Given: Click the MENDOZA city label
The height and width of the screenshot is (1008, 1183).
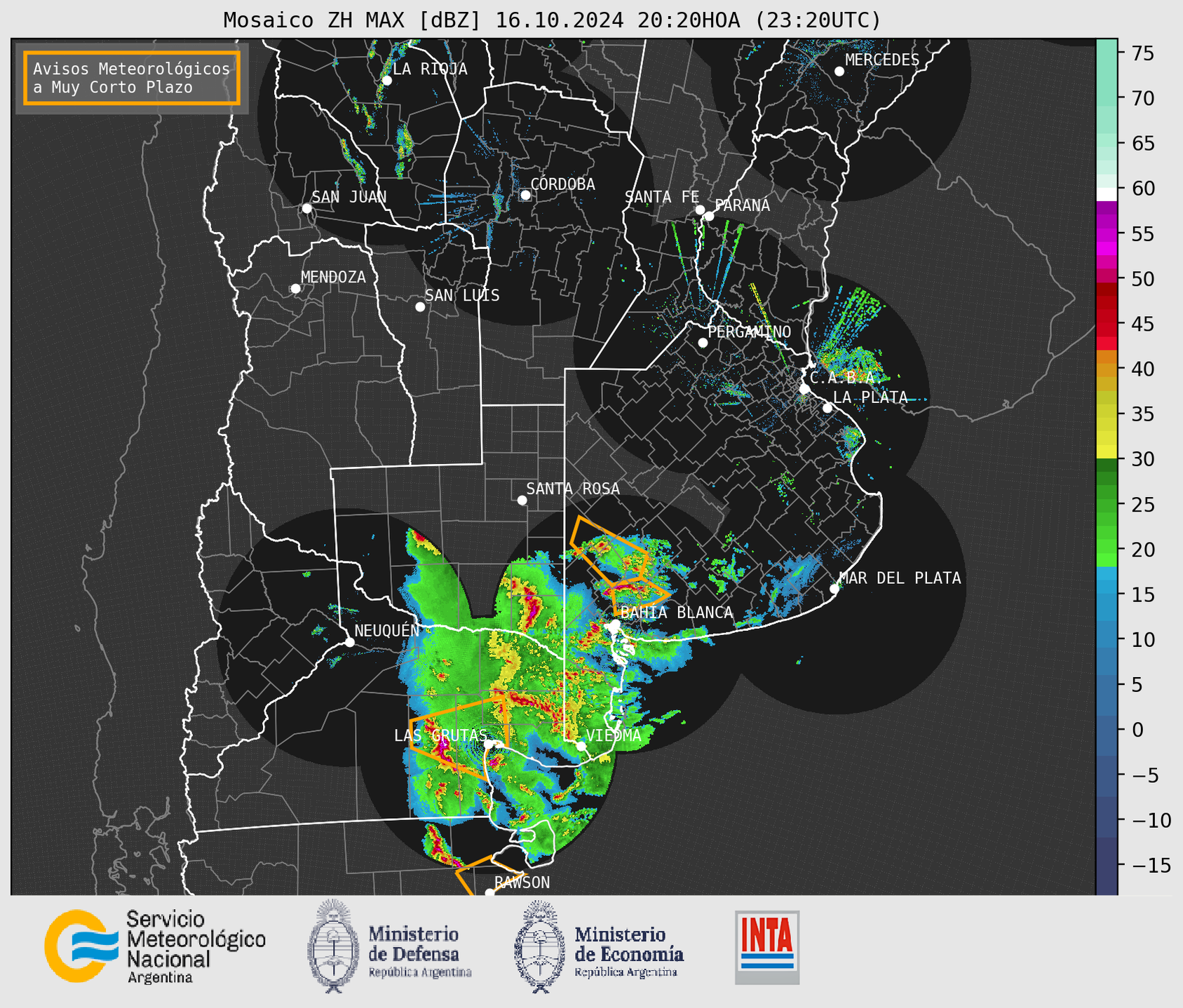Looking at the screenshot, I should pyautogui.click(x=333, y=278).
